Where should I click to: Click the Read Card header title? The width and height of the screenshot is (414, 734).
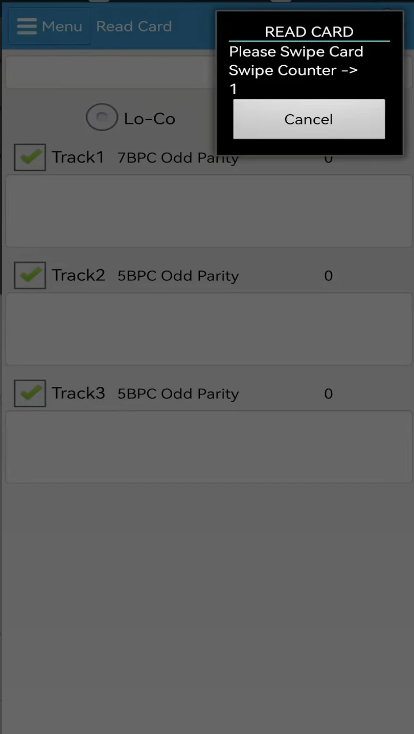134,26
